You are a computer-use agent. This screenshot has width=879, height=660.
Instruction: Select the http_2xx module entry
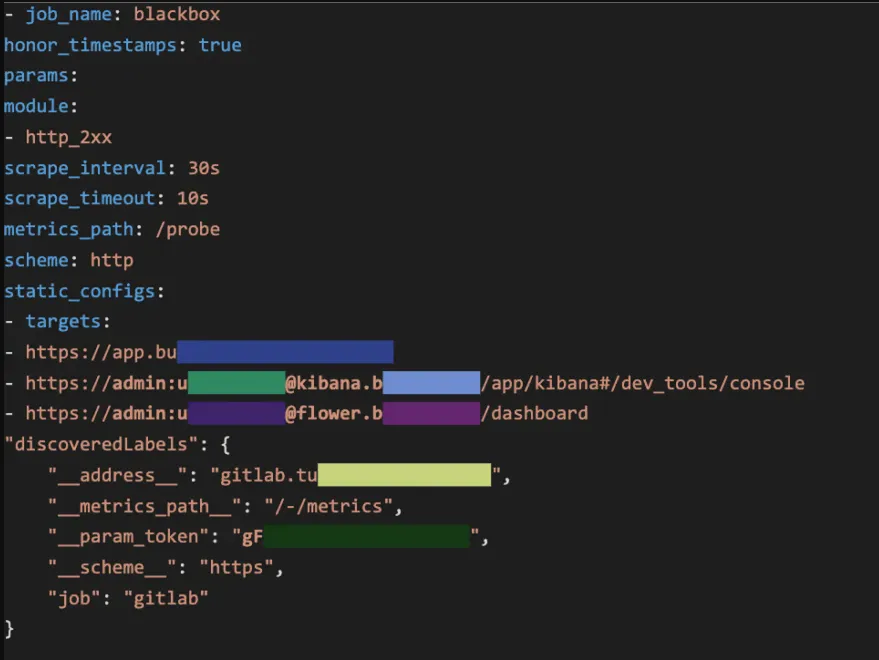(x=68, y=137)
